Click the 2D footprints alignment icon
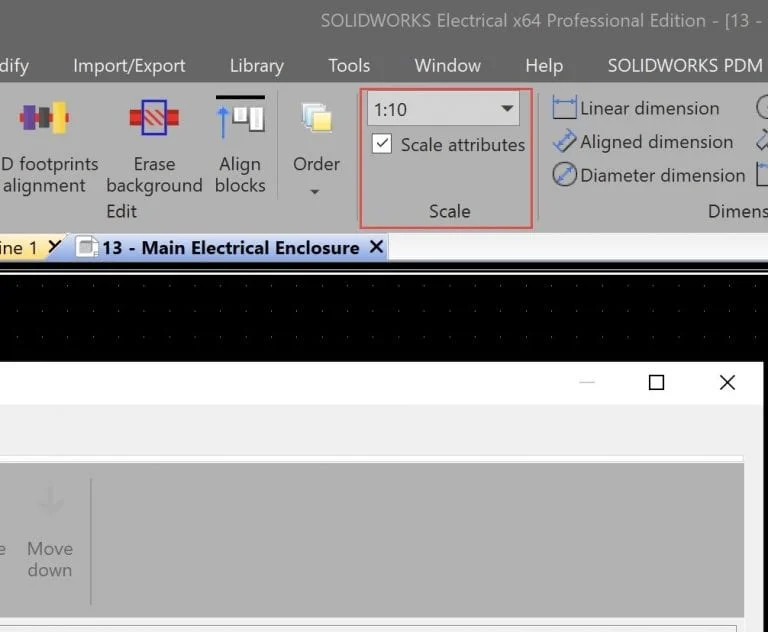Image resolution: width=768 pixels, height=632 pixels. [x=43, y=118]
